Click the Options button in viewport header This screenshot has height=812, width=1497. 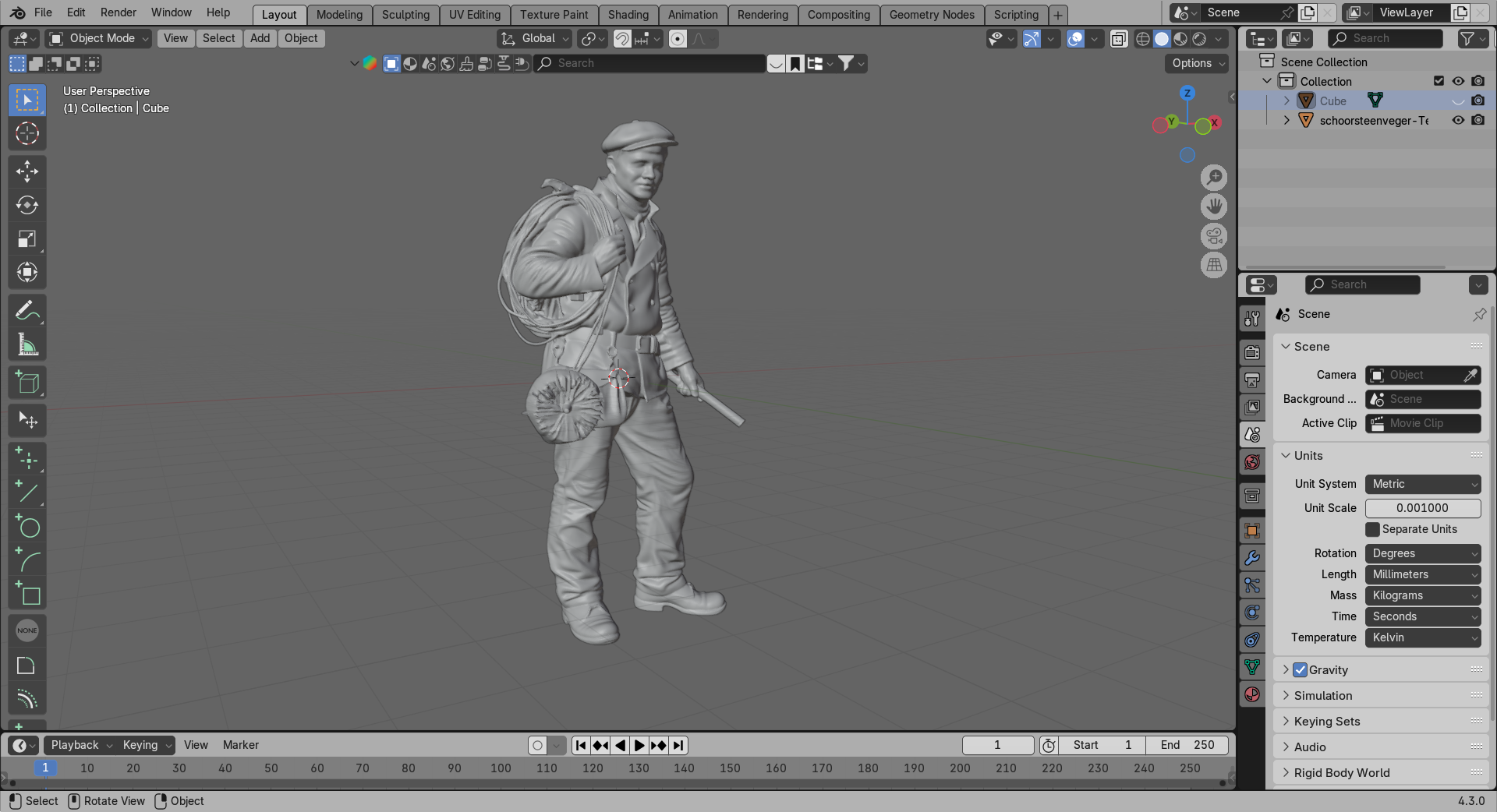pos(1196,63)
